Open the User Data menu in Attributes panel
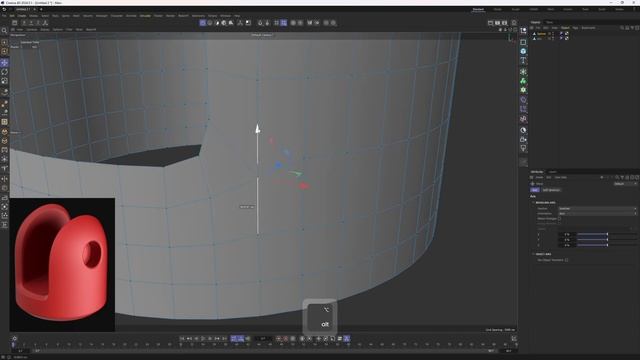The width and height of the screenshot is (640, 360). pyautogui.click(x=560, y=178)
